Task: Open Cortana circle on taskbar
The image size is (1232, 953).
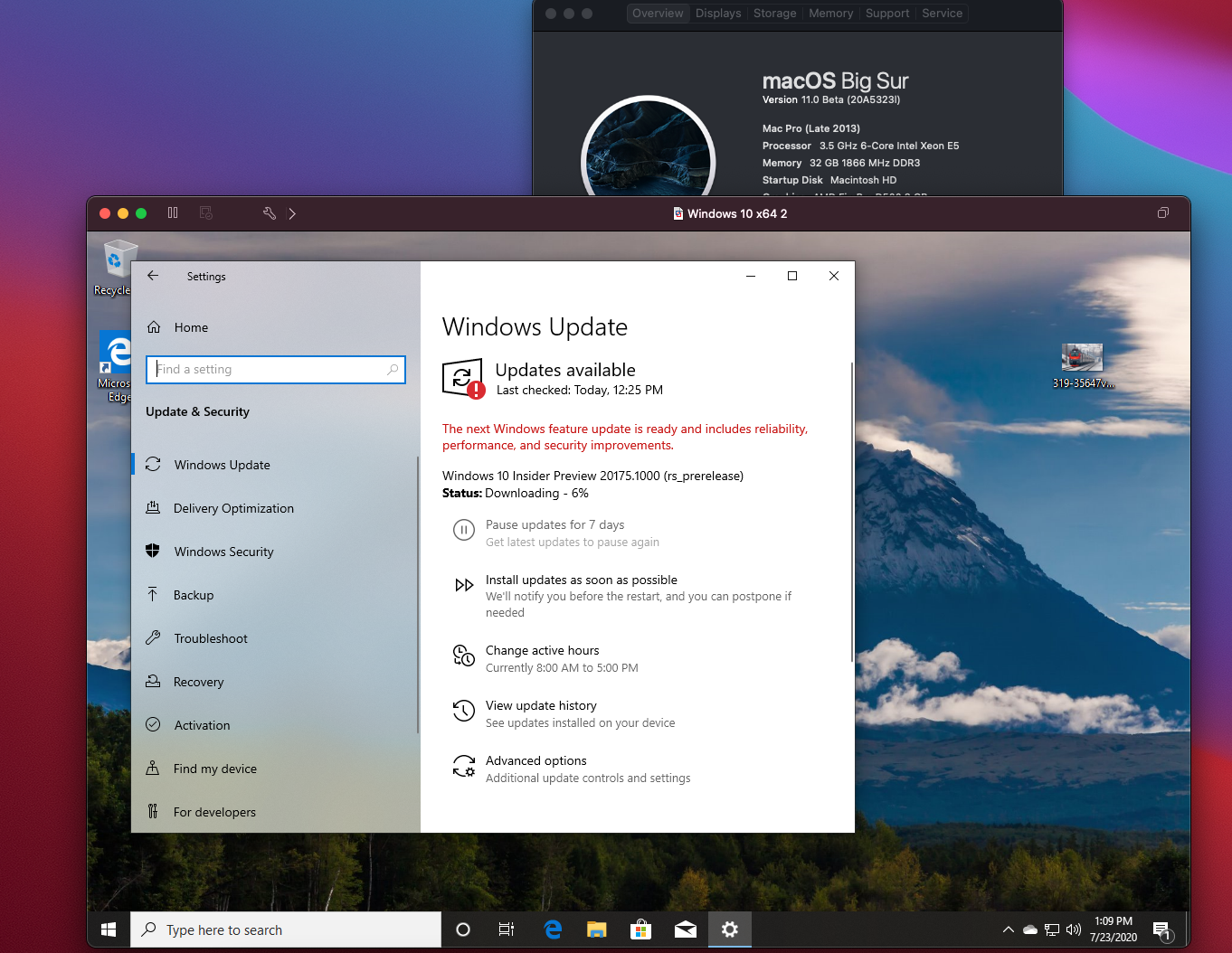Action: point(463,929)
